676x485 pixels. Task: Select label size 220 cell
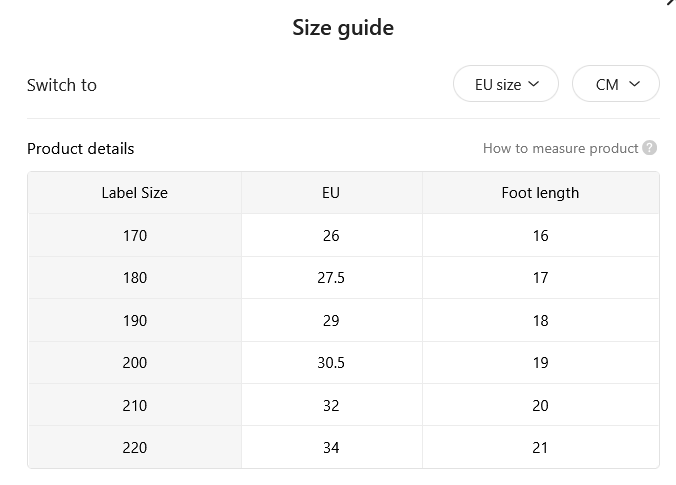tap(135, 447)
